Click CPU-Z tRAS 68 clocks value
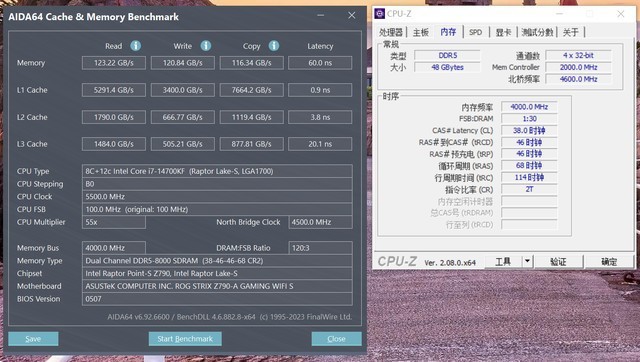This screenshot has width=640, height=362. click(529, 166)
